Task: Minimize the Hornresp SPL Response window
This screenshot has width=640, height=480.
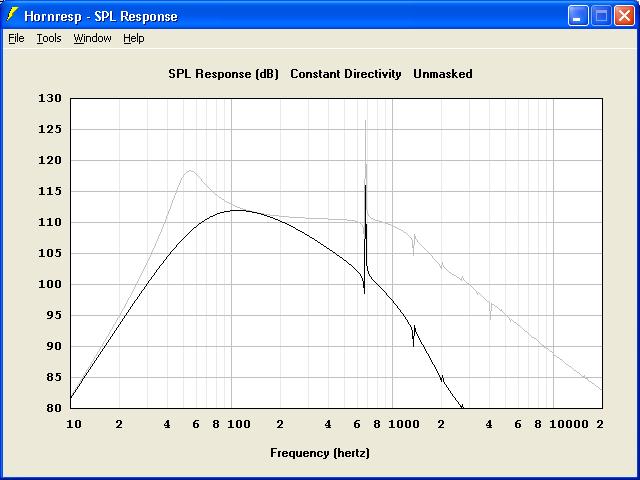Action: tap(578, 16)
